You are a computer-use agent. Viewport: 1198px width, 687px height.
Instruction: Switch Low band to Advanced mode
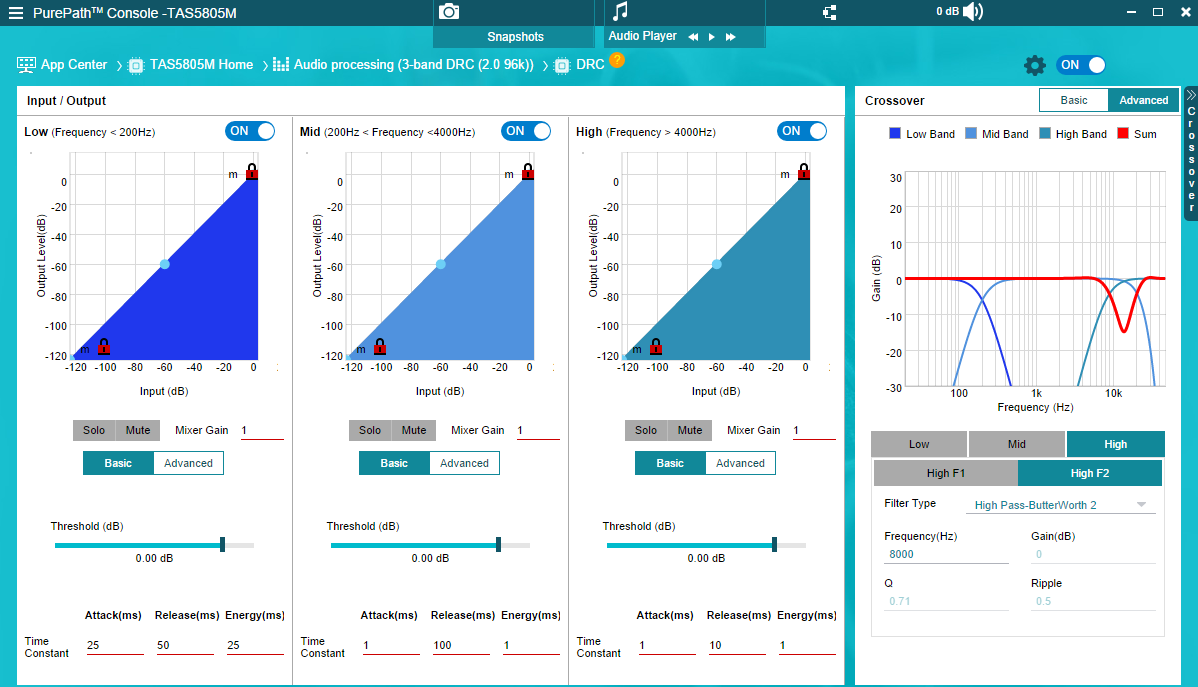click(x=189, y=463)
